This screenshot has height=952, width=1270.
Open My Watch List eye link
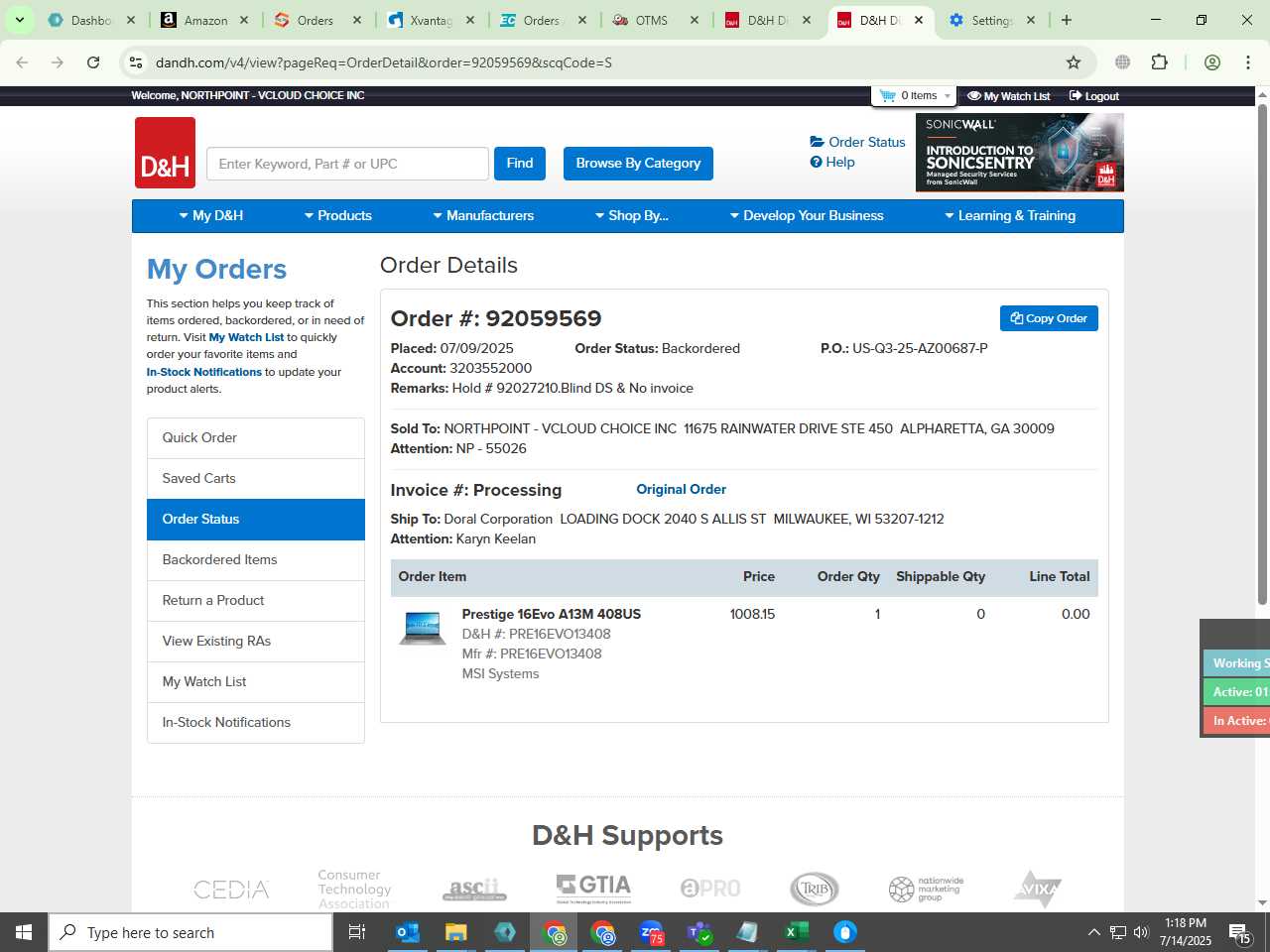click(1008, 96)
